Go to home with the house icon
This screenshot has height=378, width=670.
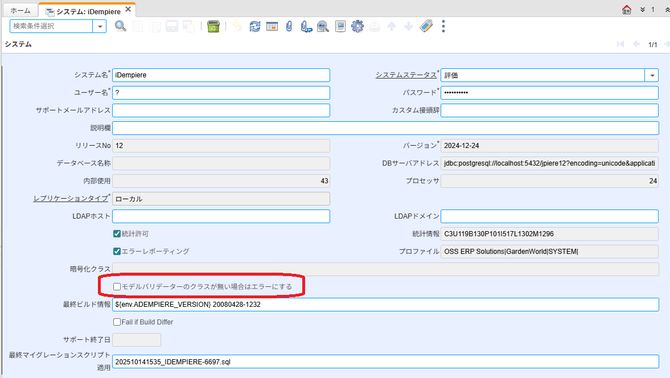click(626, 9)
